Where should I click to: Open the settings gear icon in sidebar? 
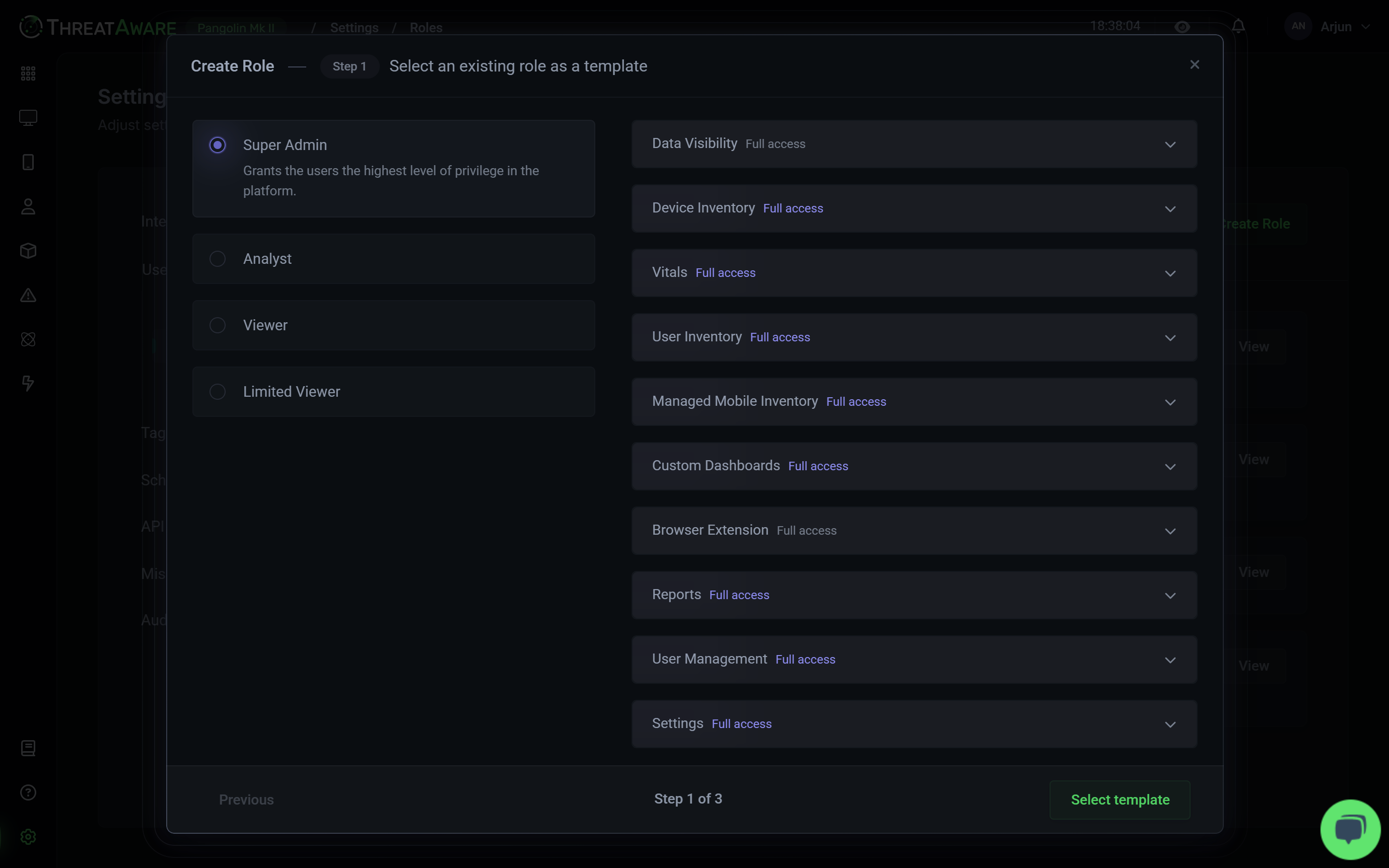[28, 837]
